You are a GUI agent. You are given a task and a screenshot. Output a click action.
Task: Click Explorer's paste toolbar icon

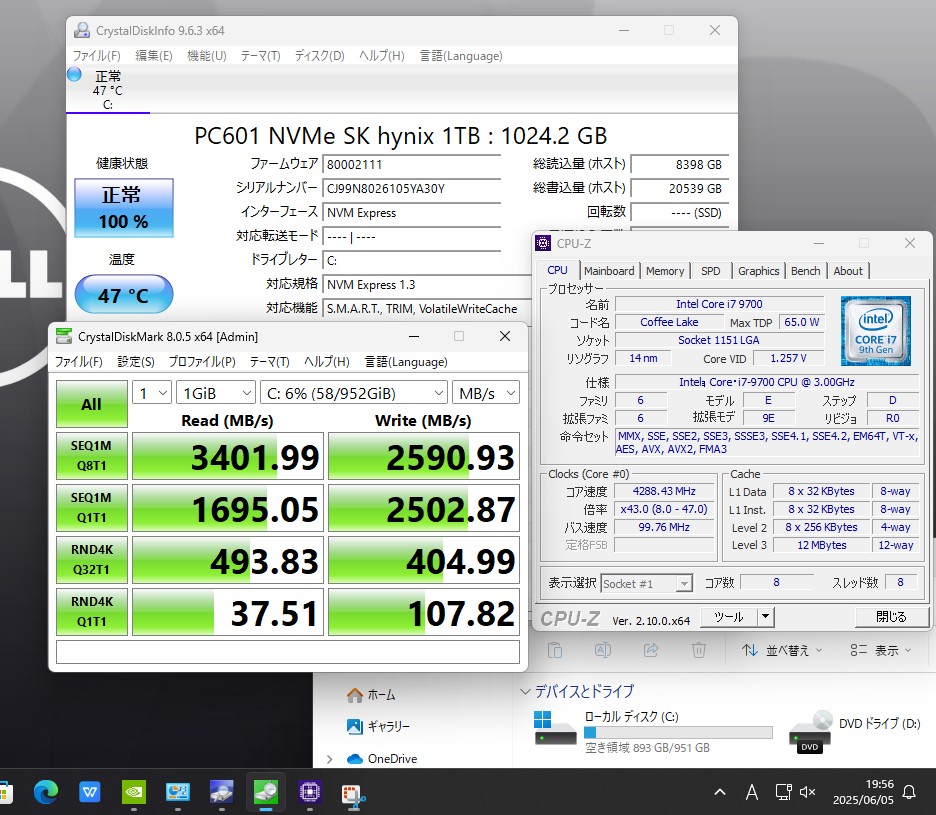(x=555, y=650)
